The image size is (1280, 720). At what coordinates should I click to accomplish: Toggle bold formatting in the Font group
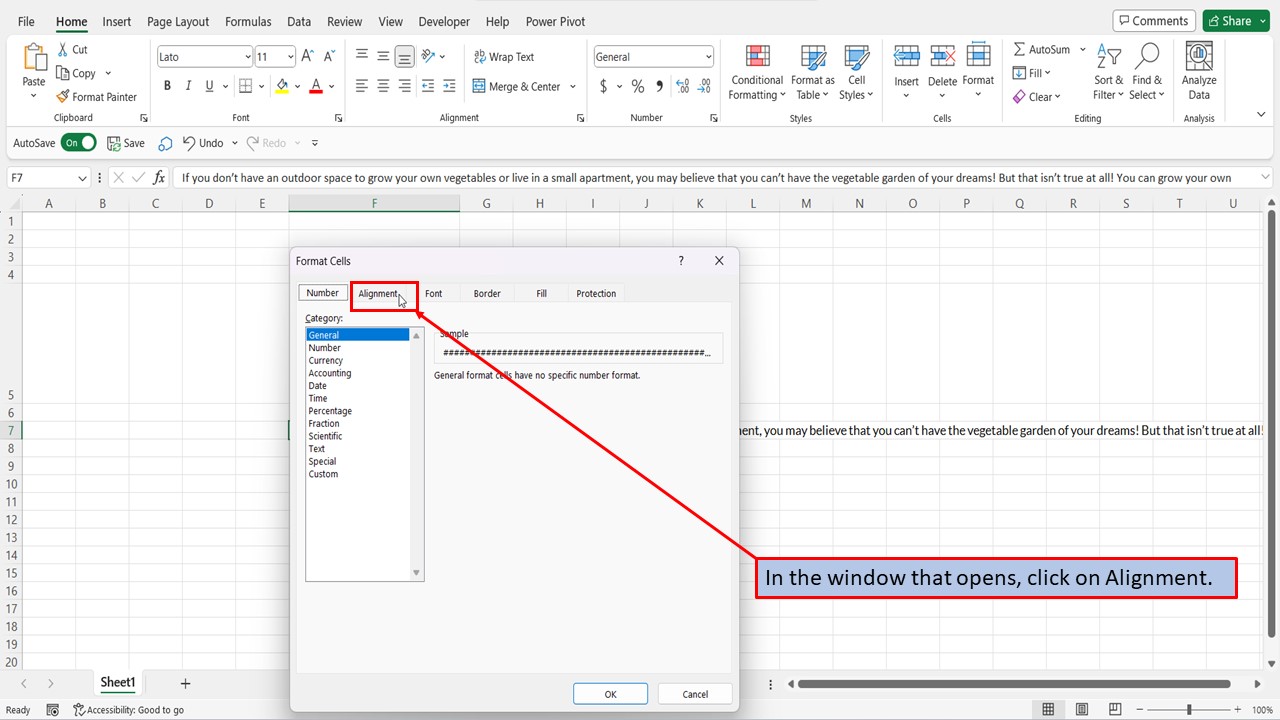pos(167,86)
